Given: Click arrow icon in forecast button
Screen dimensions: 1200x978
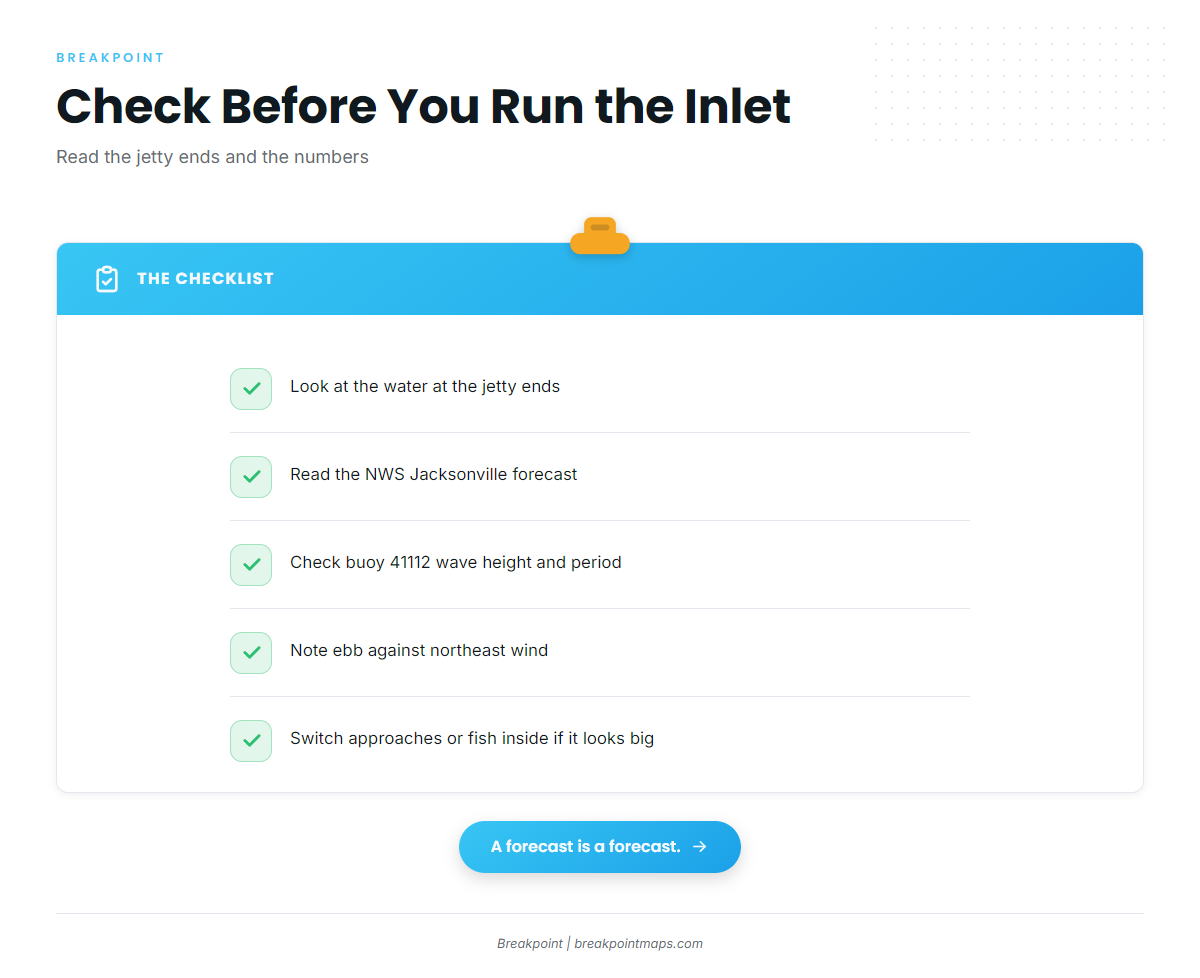Looking at the screenshot, I should [700, 847].
